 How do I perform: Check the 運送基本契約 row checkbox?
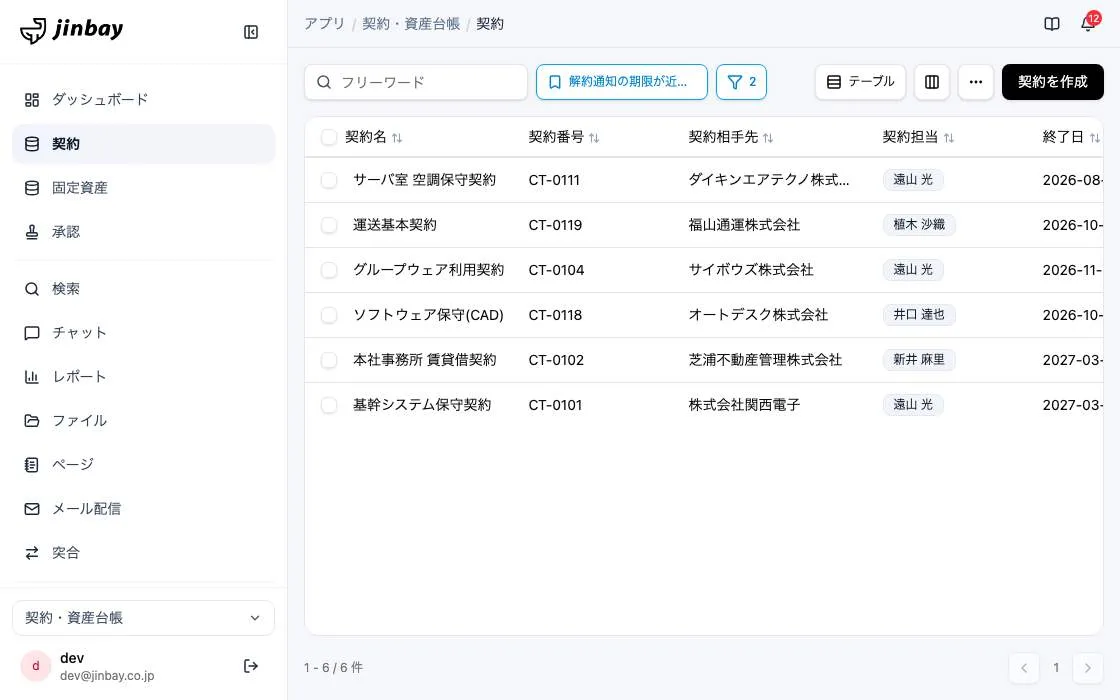click(329, 225)
